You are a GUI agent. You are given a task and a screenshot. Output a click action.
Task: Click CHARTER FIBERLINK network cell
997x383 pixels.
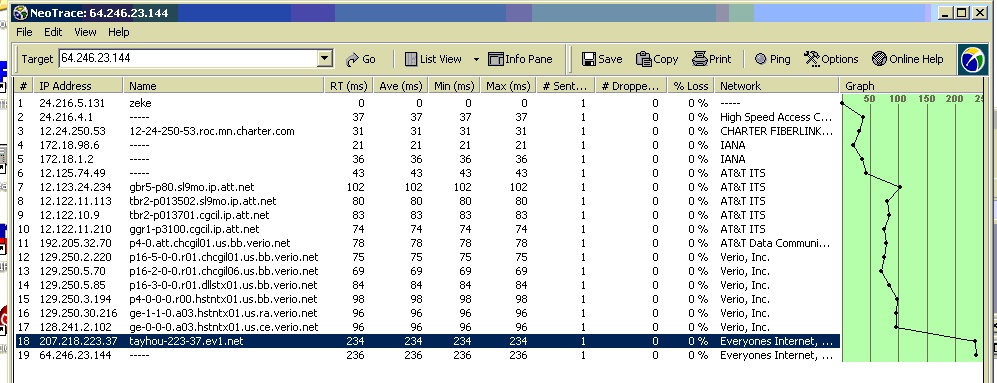(x=776, y=131)
